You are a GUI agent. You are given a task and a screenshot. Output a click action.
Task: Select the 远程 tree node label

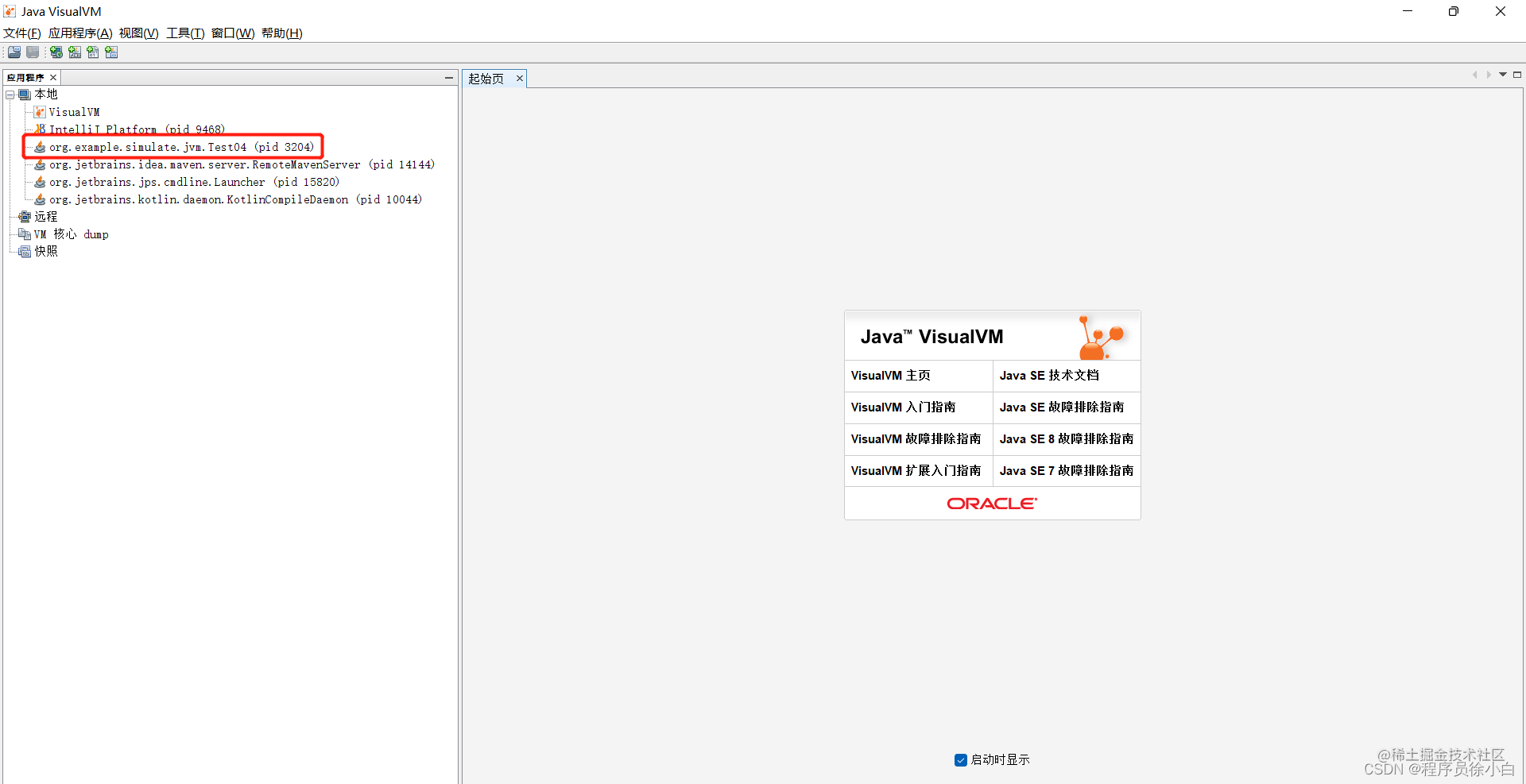pos(46,217)
